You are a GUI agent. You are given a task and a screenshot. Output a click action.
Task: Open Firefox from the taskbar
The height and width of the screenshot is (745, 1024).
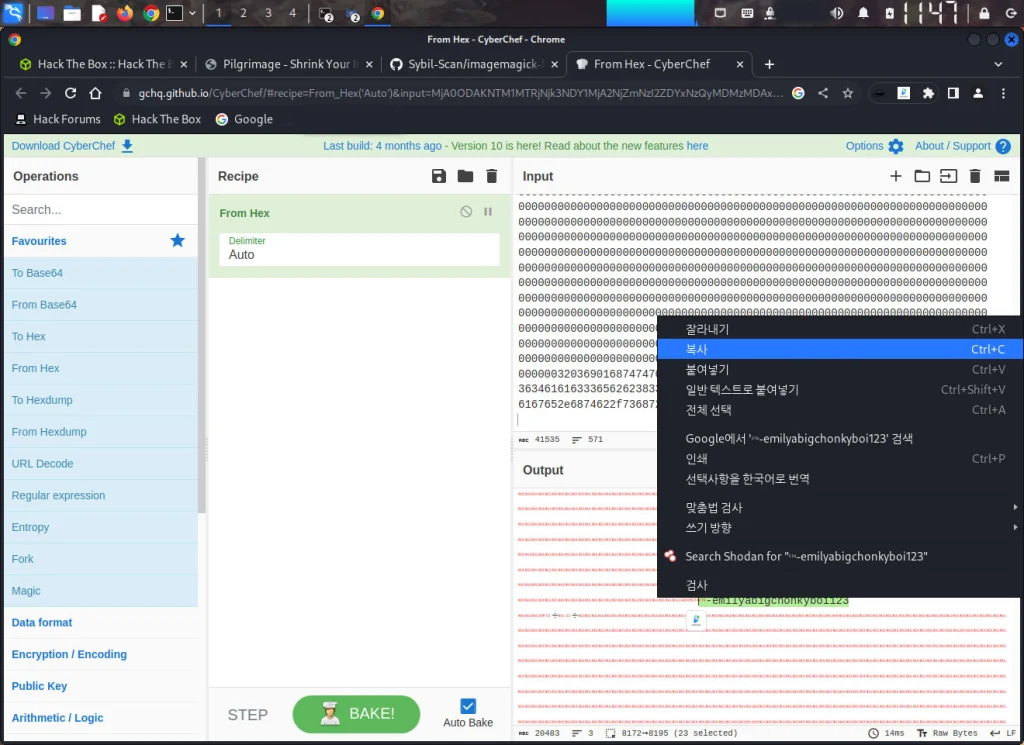124,13
